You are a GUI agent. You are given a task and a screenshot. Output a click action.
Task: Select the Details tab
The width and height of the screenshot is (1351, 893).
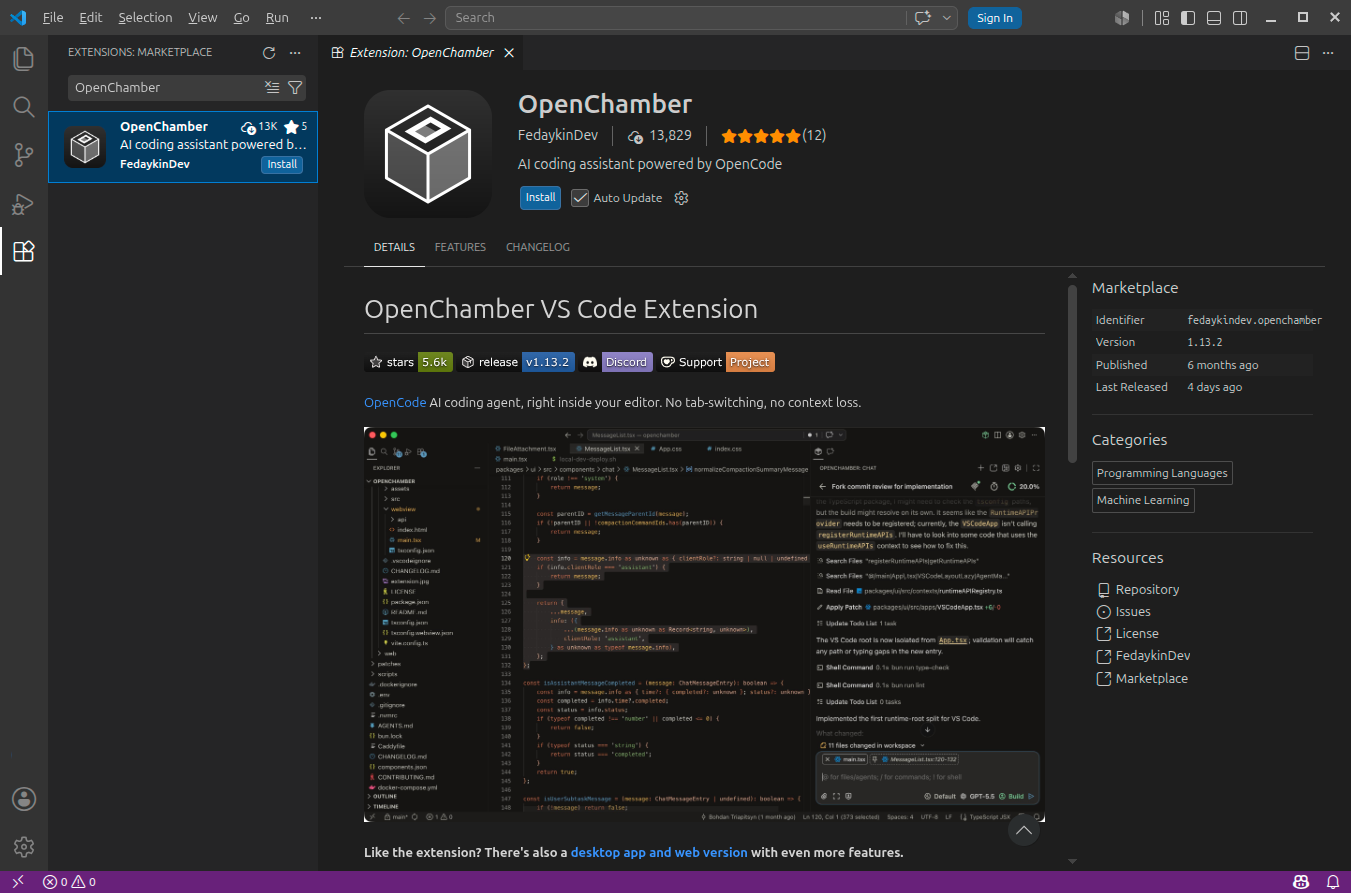point(394,247)
